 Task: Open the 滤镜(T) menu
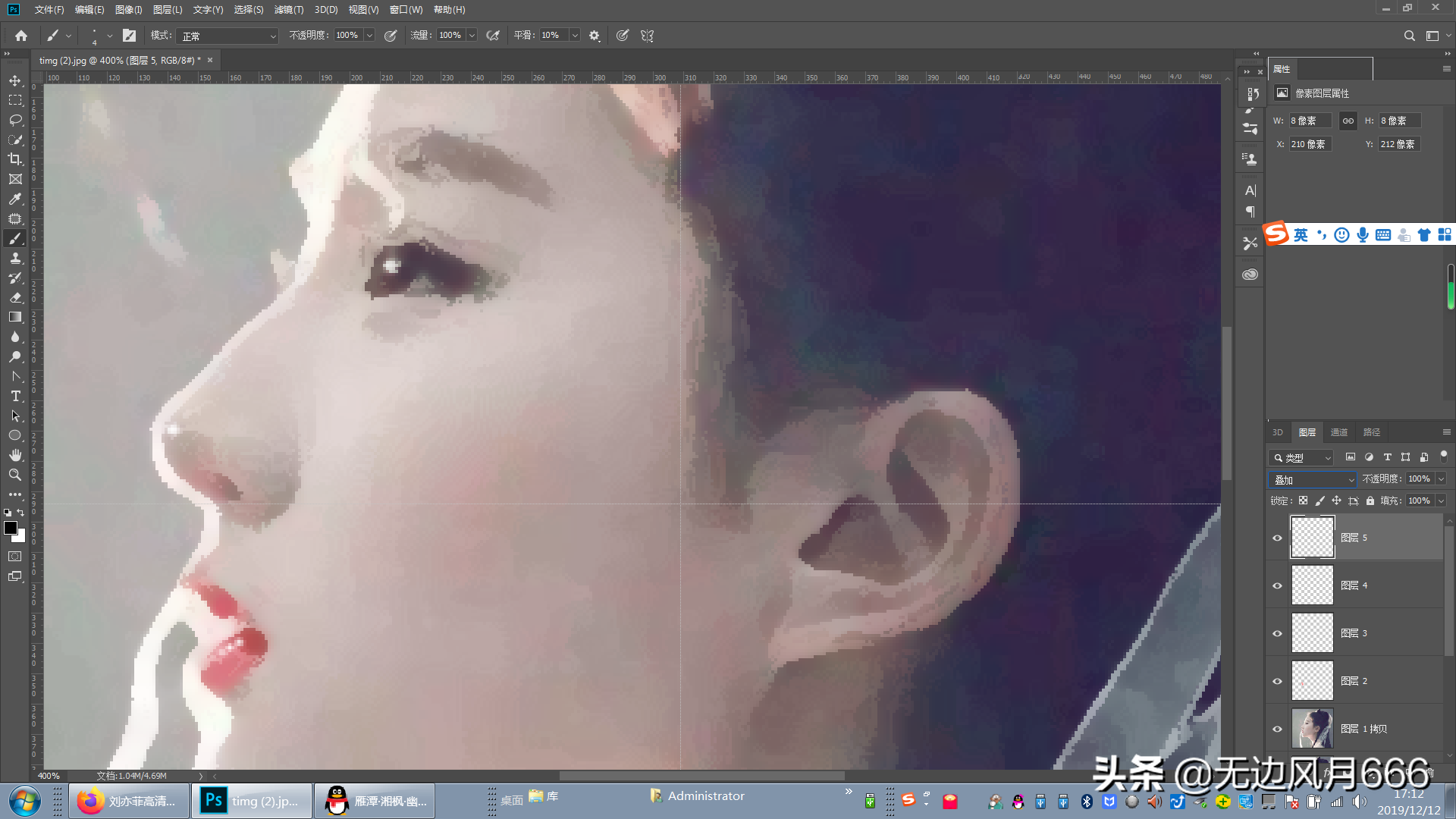[288, 10]
